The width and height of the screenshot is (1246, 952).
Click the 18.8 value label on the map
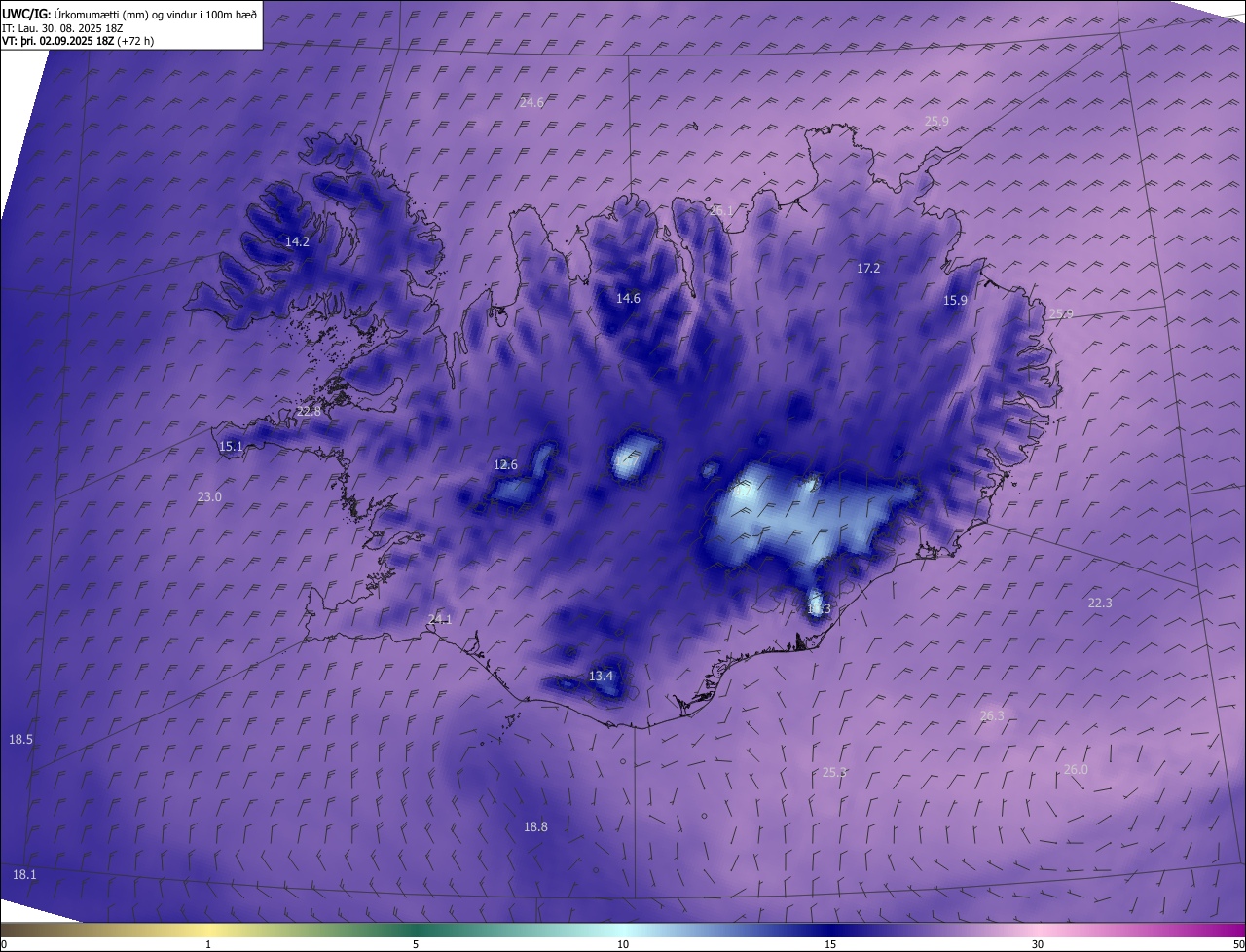pyautogui.click(x=535, y=826)
